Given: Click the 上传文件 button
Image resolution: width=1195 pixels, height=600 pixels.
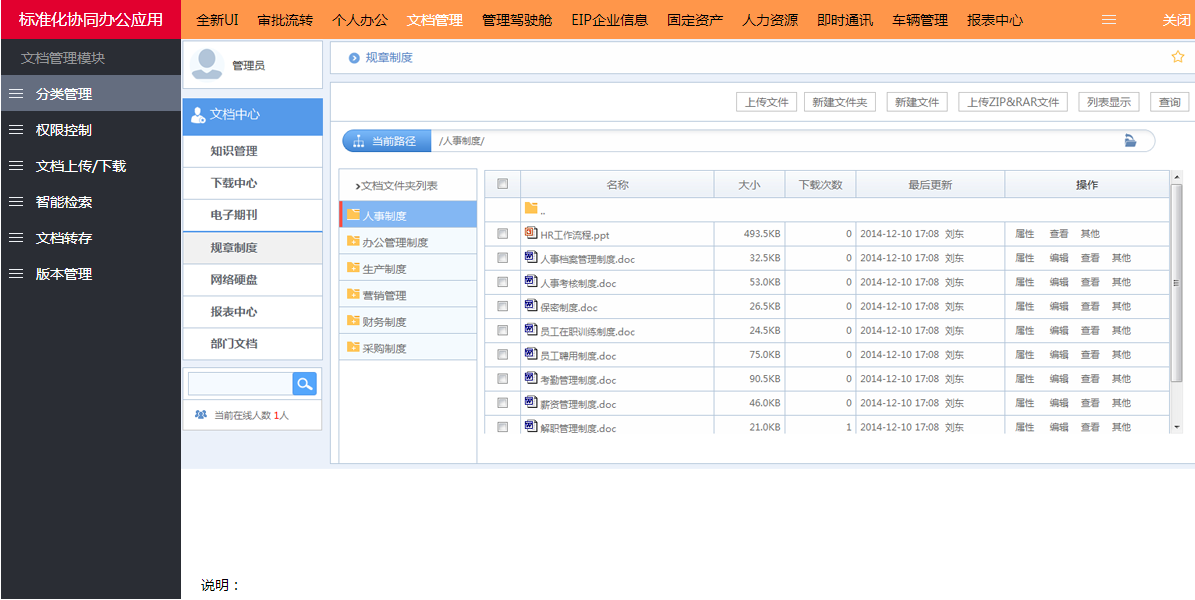Looking at the screenshot, I should pos(767,102).
